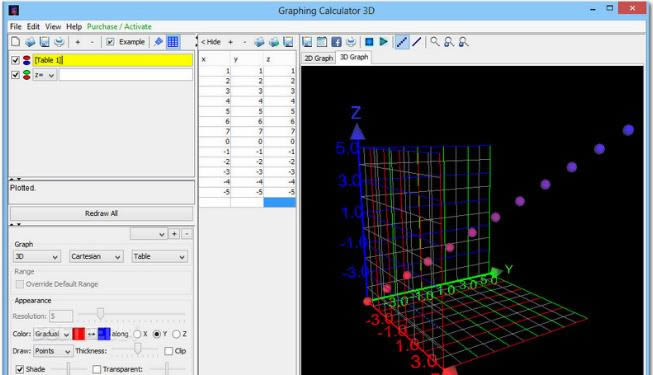The width and height of the screenshot is (653, 375).
Task: Open the empty dropdown above Graph section
Action: (149, 234)
